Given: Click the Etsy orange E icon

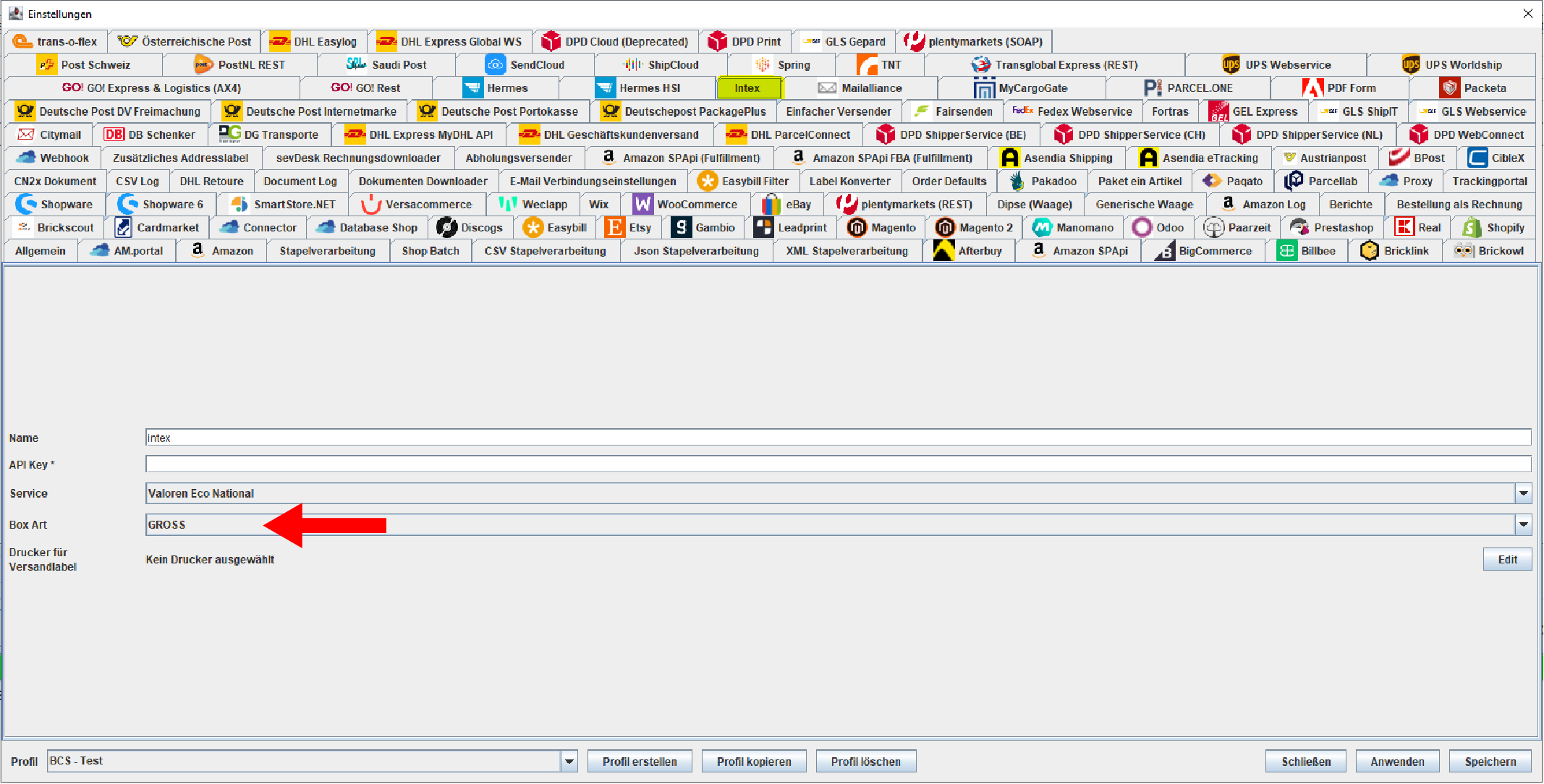Looking at the screenshot, I should pyautogui.click(x=614, y=228).
